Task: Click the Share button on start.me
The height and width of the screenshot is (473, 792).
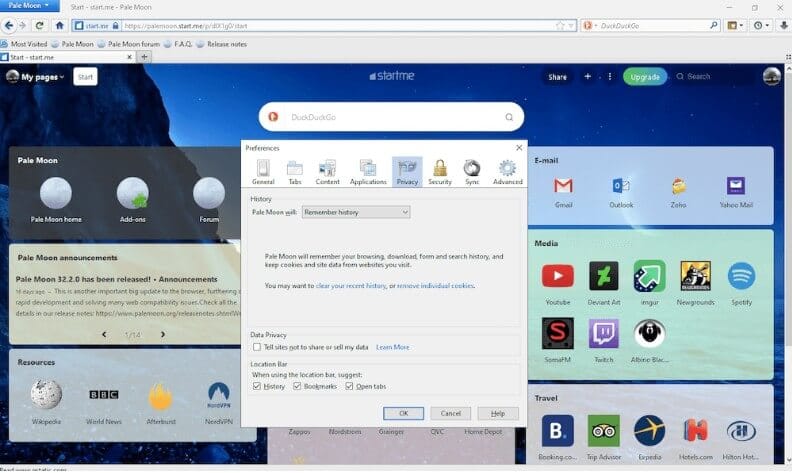Action: tap(557, 77)
